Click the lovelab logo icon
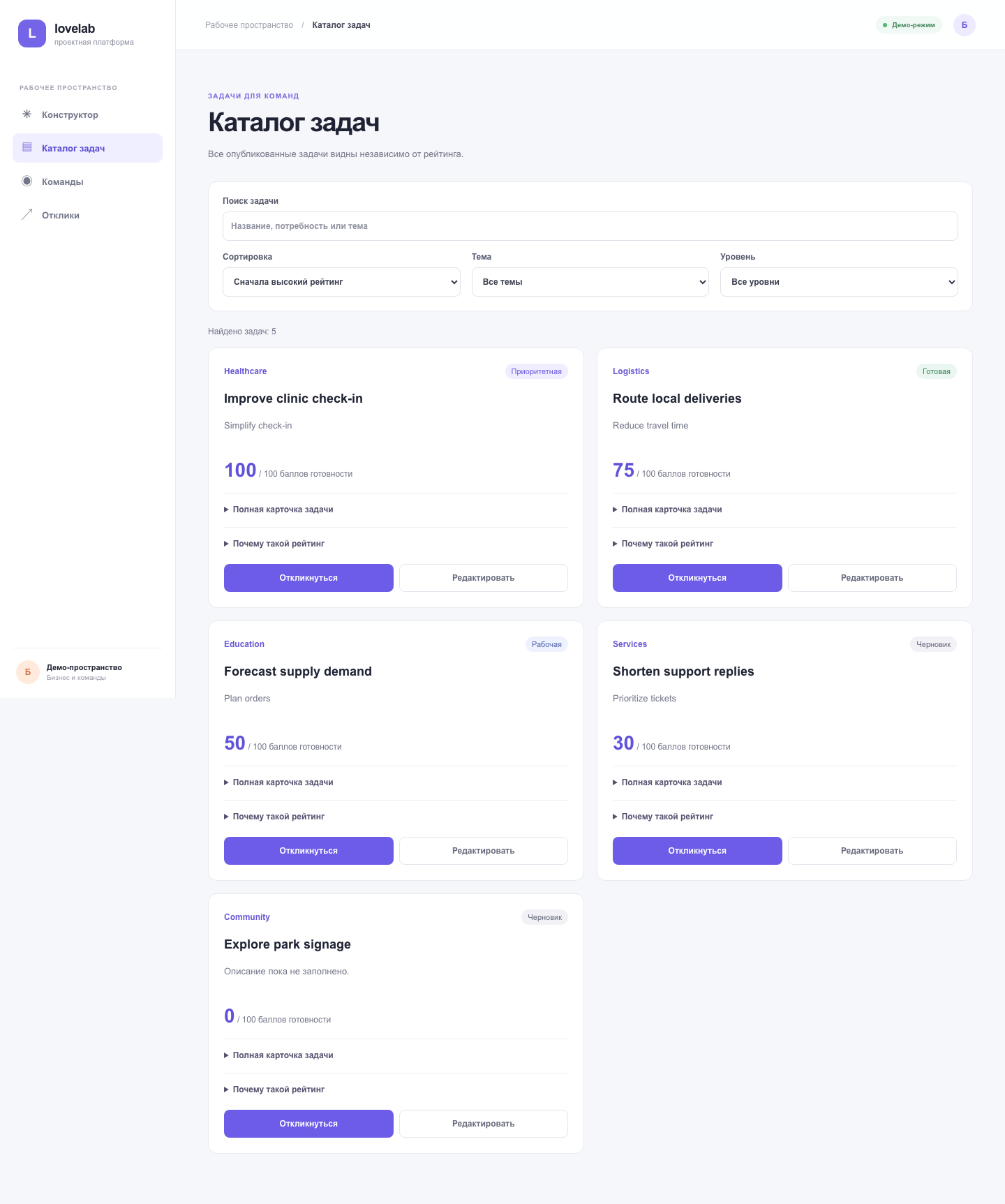The height and width of the screenshot is (1204, 1005). (32, 34)
